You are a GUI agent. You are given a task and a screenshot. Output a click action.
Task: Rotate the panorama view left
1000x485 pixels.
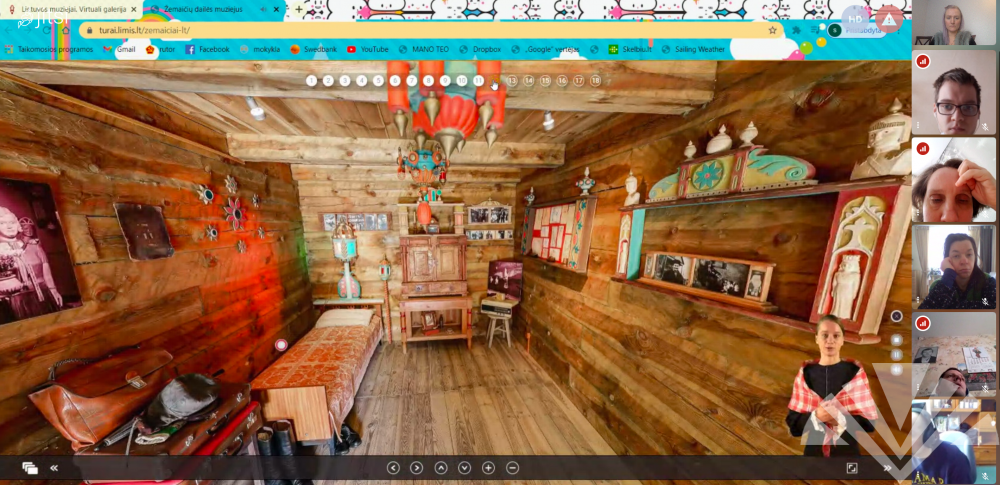point(393,468)
